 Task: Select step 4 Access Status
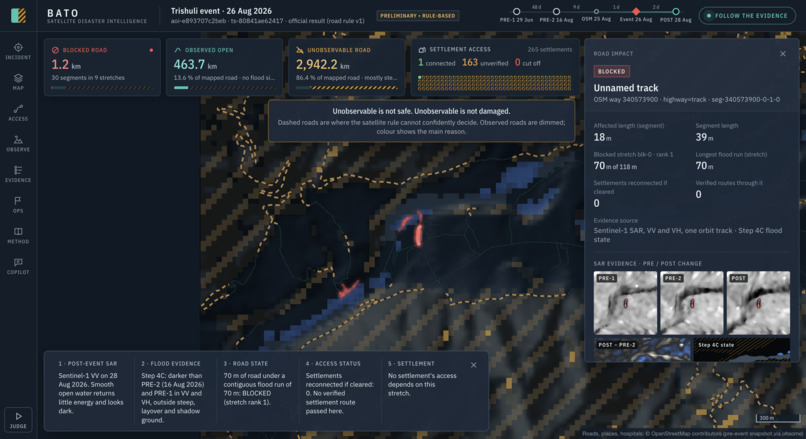(340, 391)
